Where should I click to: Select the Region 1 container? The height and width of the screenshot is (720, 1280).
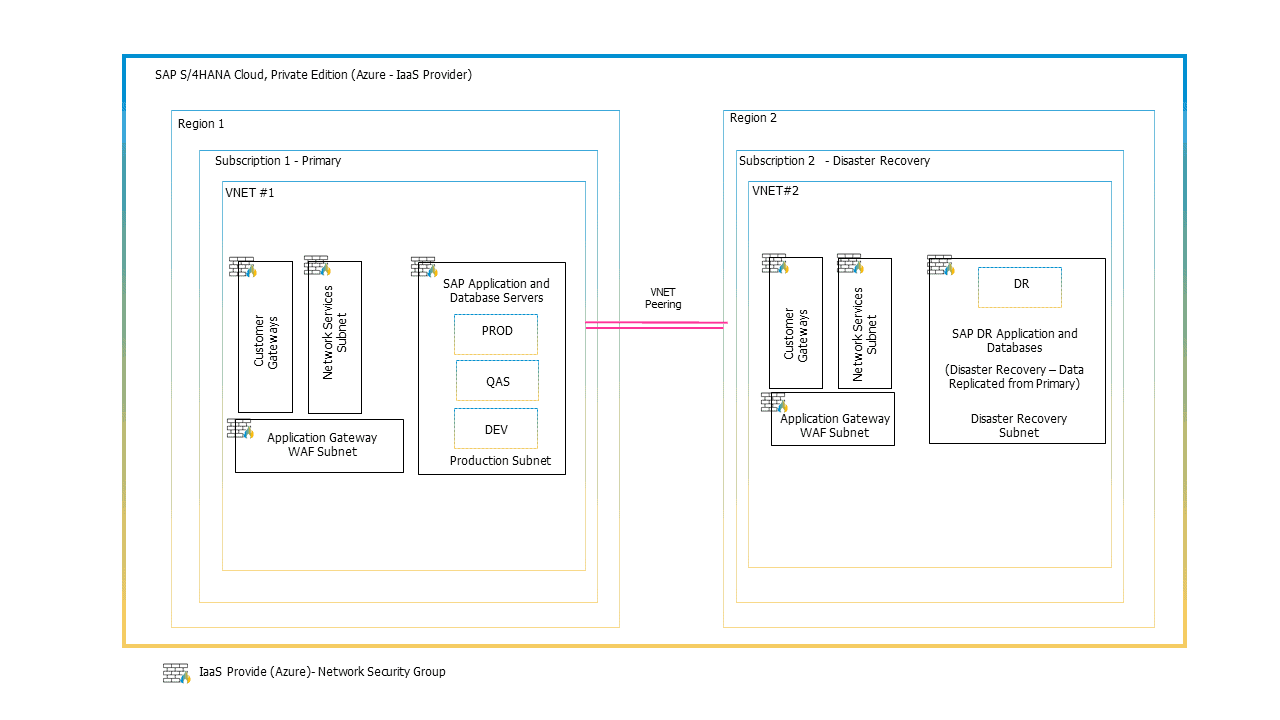tap(200, 123)
